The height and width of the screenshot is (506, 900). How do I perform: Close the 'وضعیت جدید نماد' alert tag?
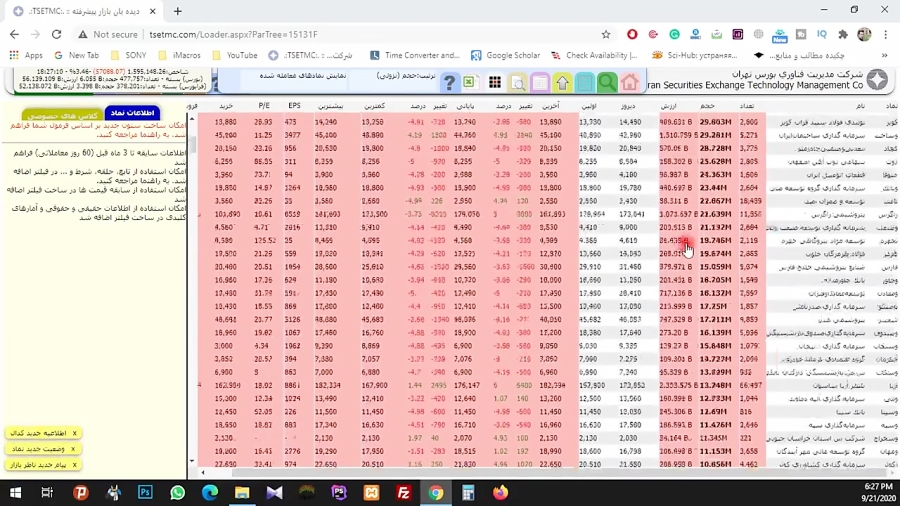[74, 449]
